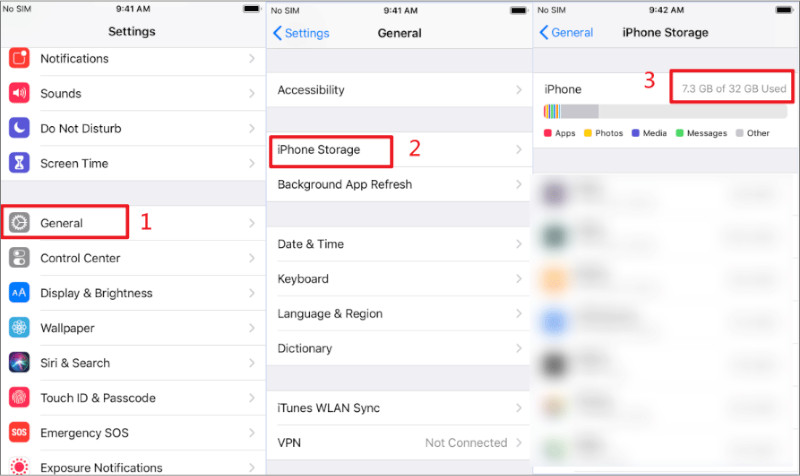Tap the Control Center icon
Image resolution: width=800 pixels, height=476 pixels.
tap(20, 258)
